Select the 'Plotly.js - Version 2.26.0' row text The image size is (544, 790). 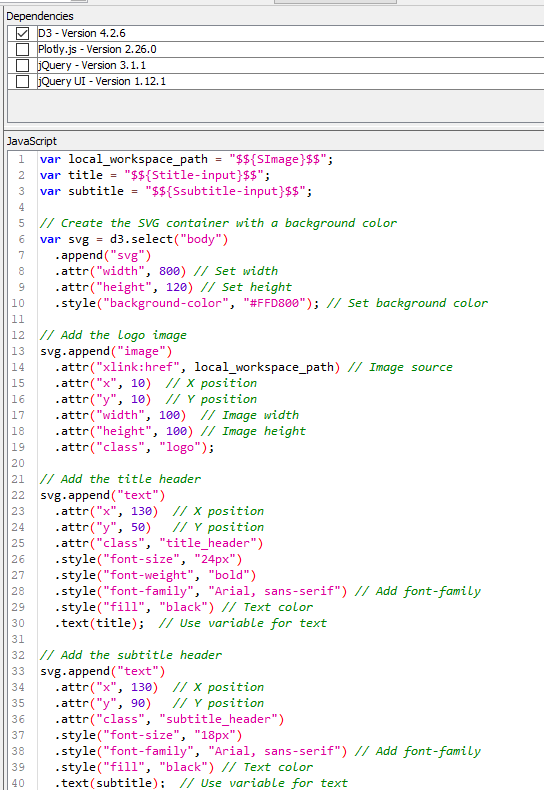[97, 49]
